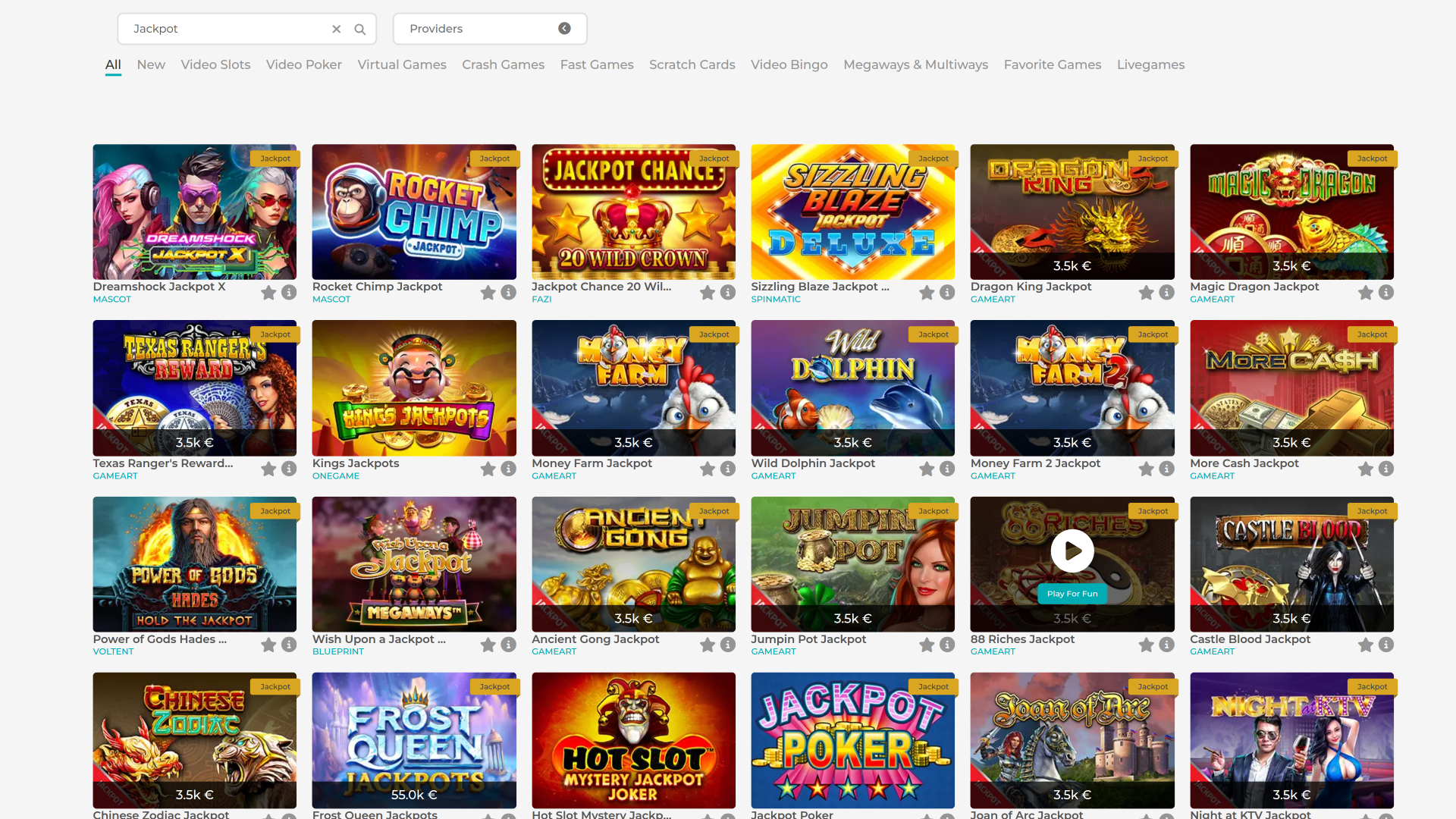Screen dimensions: 1456x819
Task: Click the info icon on More Cash Jackpot
Action: pos(1385,469)
